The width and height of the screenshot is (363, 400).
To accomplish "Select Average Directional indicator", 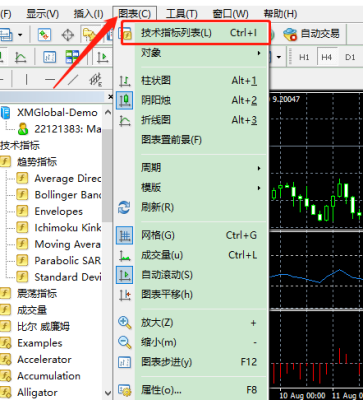I will [68, 178].
